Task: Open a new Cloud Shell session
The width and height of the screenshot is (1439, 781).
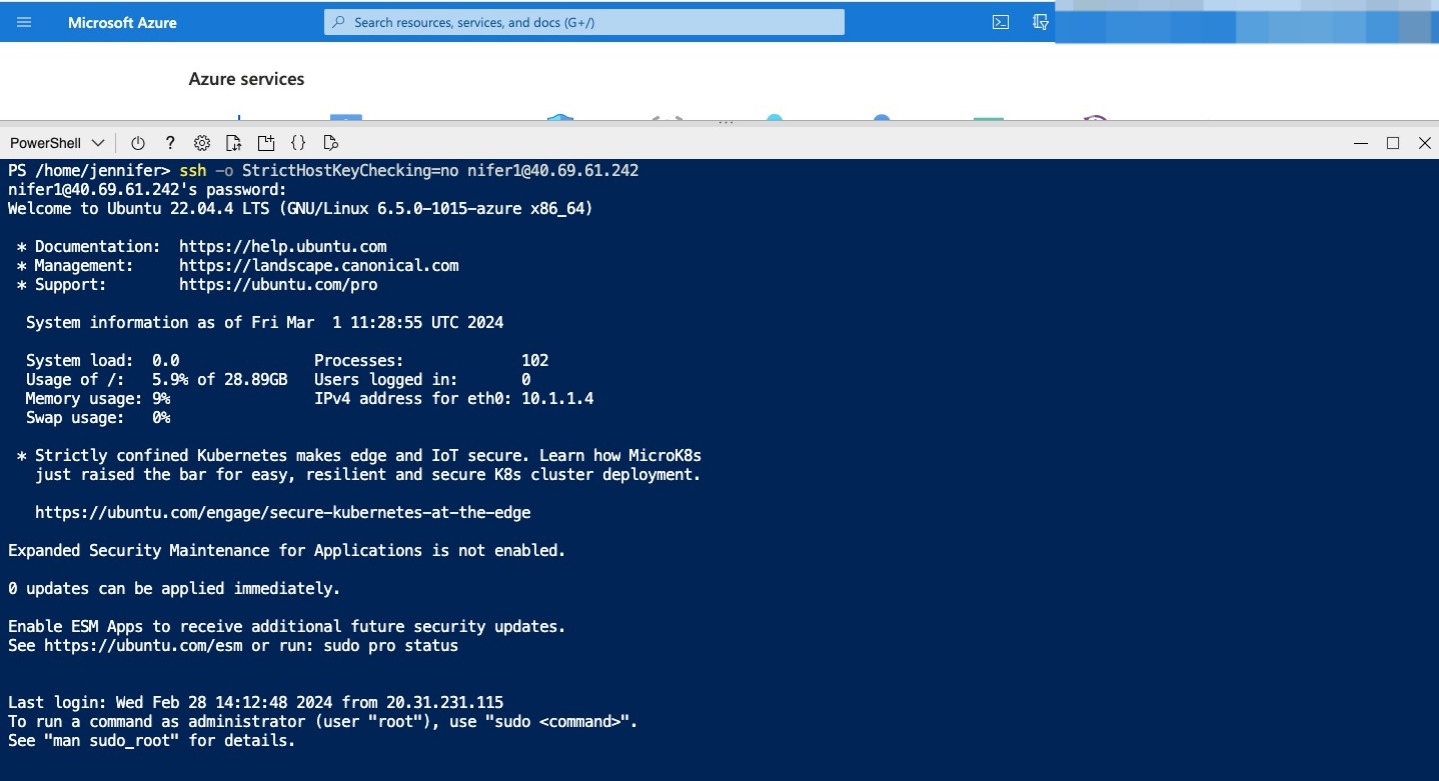Action: point(266,143)
